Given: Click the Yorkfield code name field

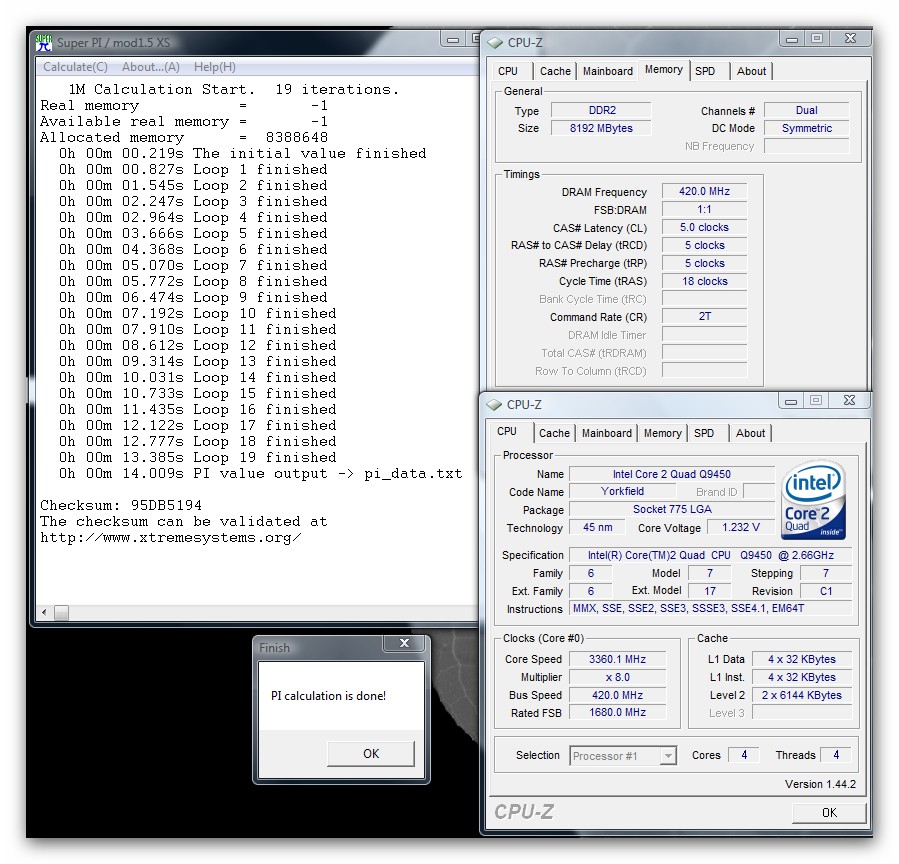Looking at the screenshot, I should point(622,491).
